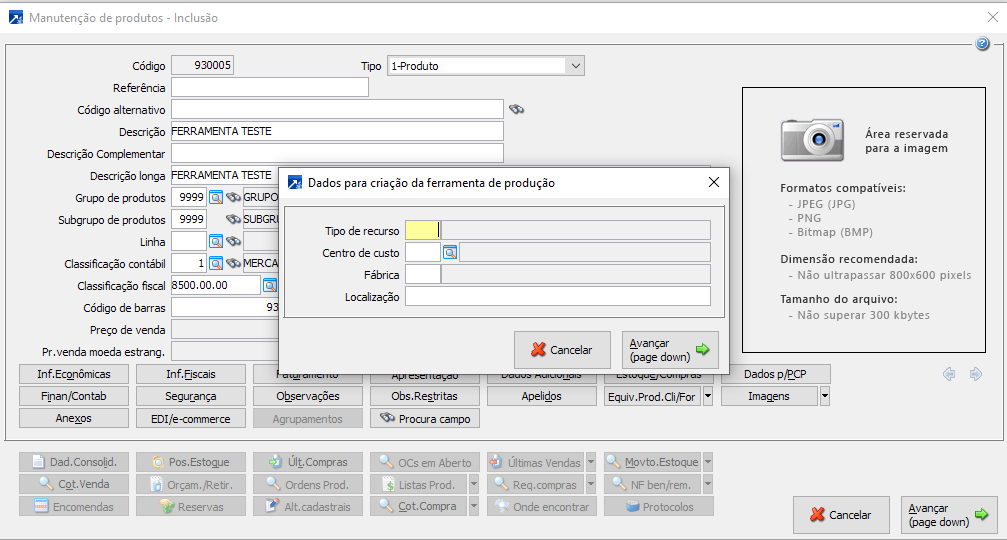Expand Movto.Estoque dropdown arrow

708,462
